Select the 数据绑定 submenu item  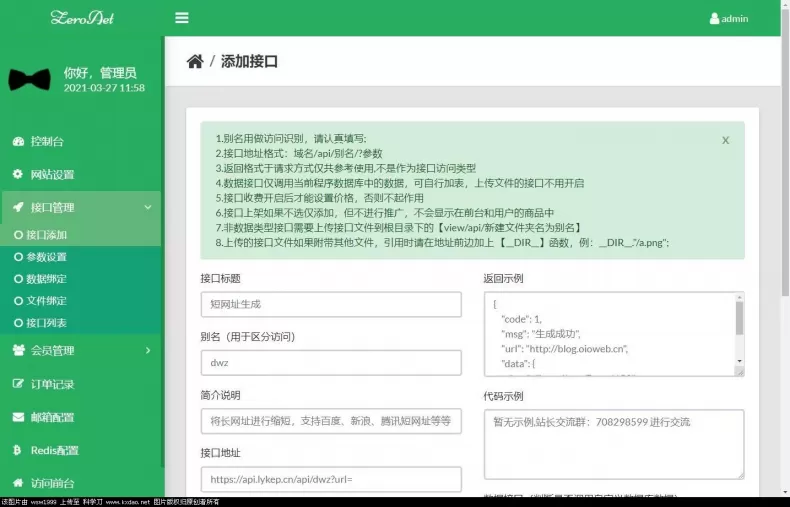tap(40, 279)
